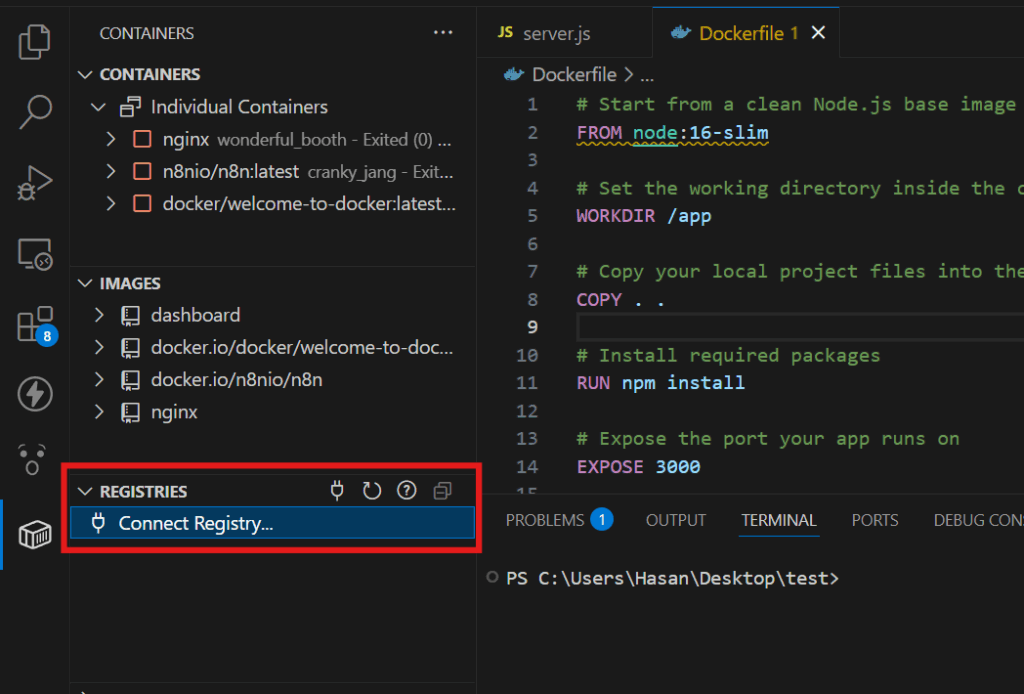
Task: Click the terminal prompt line
Action: pyautogui.click(x=672, y=578)
